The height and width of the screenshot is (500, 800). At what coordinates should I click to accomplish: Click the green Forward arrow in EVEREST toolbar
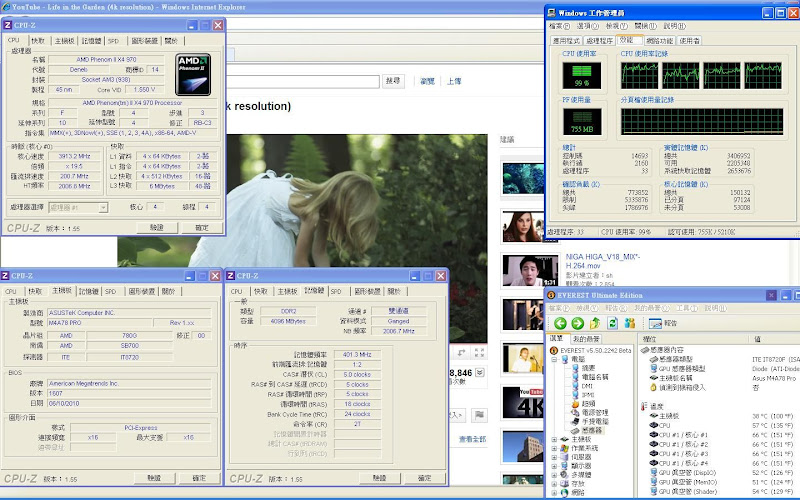(578, 323)
